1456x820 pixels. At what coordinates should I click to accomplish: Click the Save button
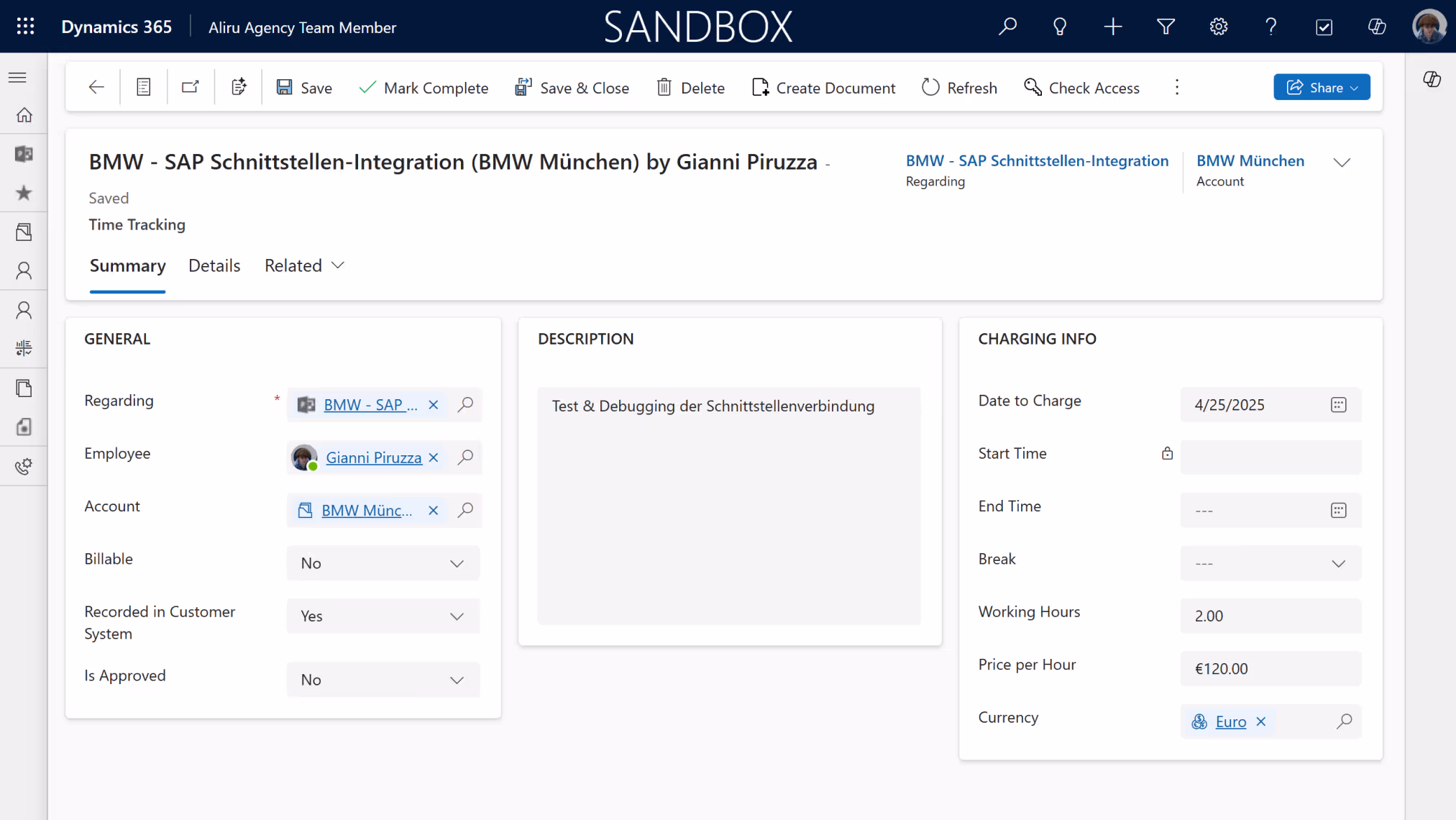[304, 88]
